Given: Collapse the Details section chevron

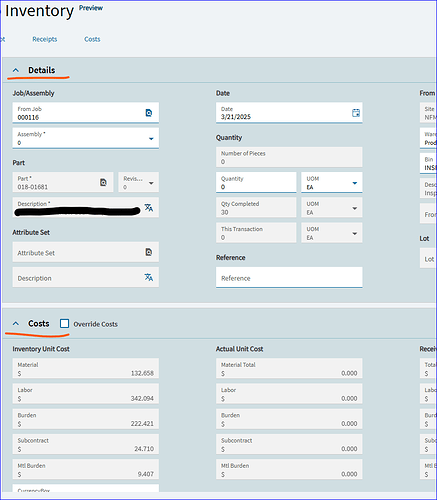Looking at the screenshot, I should (16, 70).
